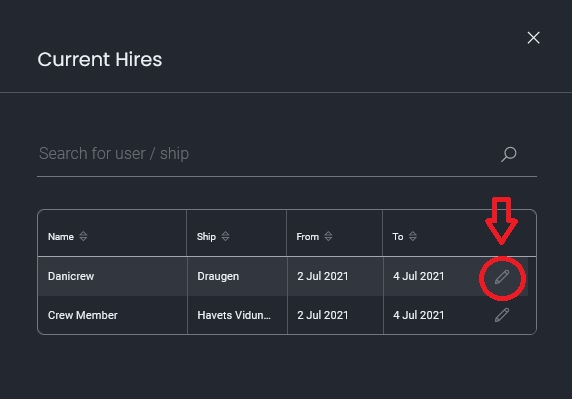The height and width of the screenshot is (399, 572).
Task: Sort the table by From date
Action: [x=328, y=236]
